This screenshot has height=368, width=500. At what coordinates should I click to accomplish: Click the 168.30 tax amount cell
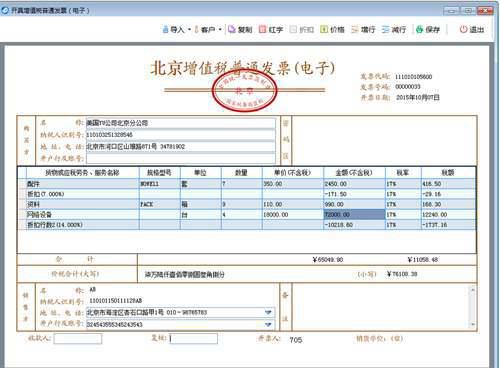(448, 204)
